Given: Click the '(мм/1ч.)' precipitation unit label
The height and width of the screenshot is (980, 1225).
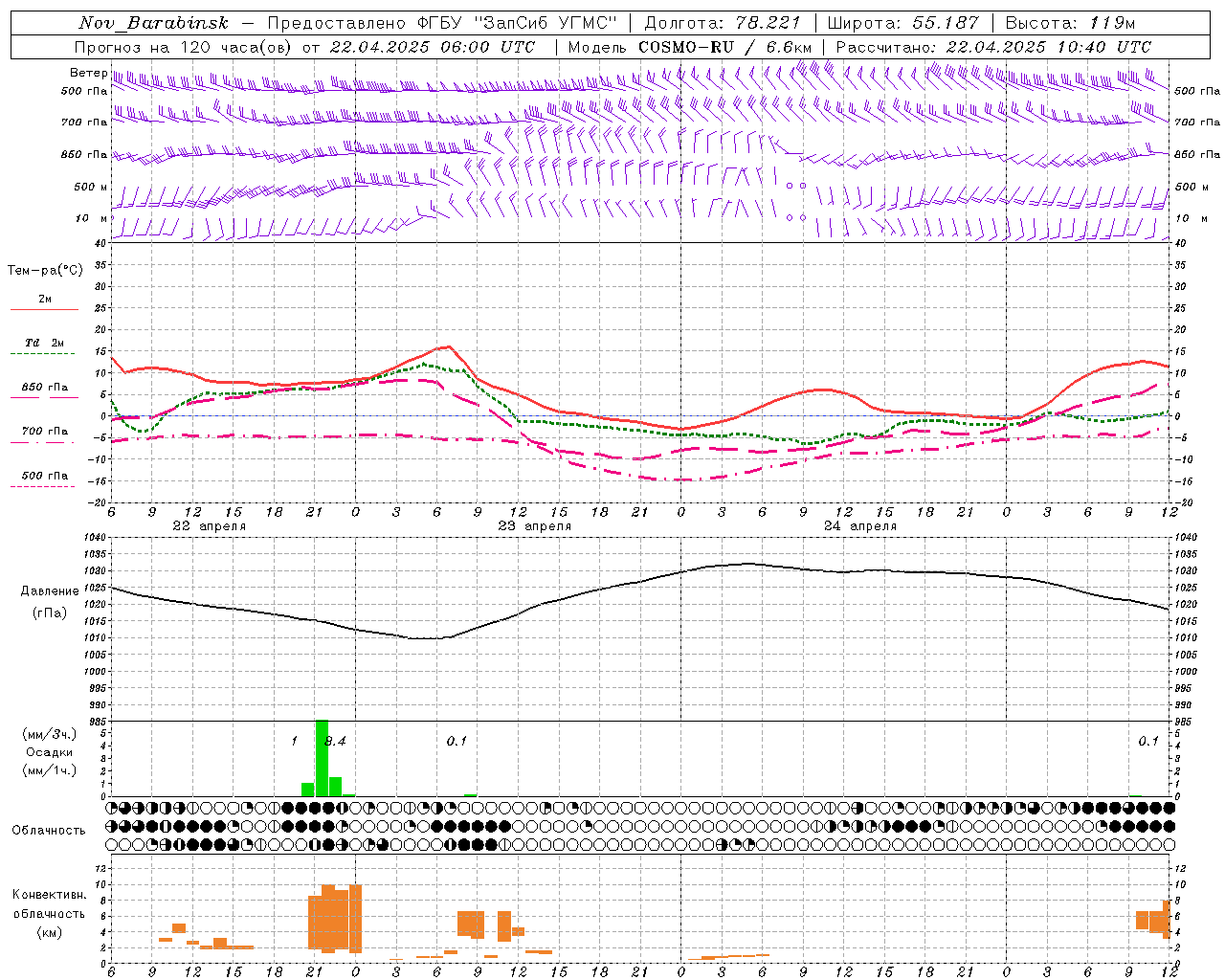Looking at the screenshot, I should 49,769.
